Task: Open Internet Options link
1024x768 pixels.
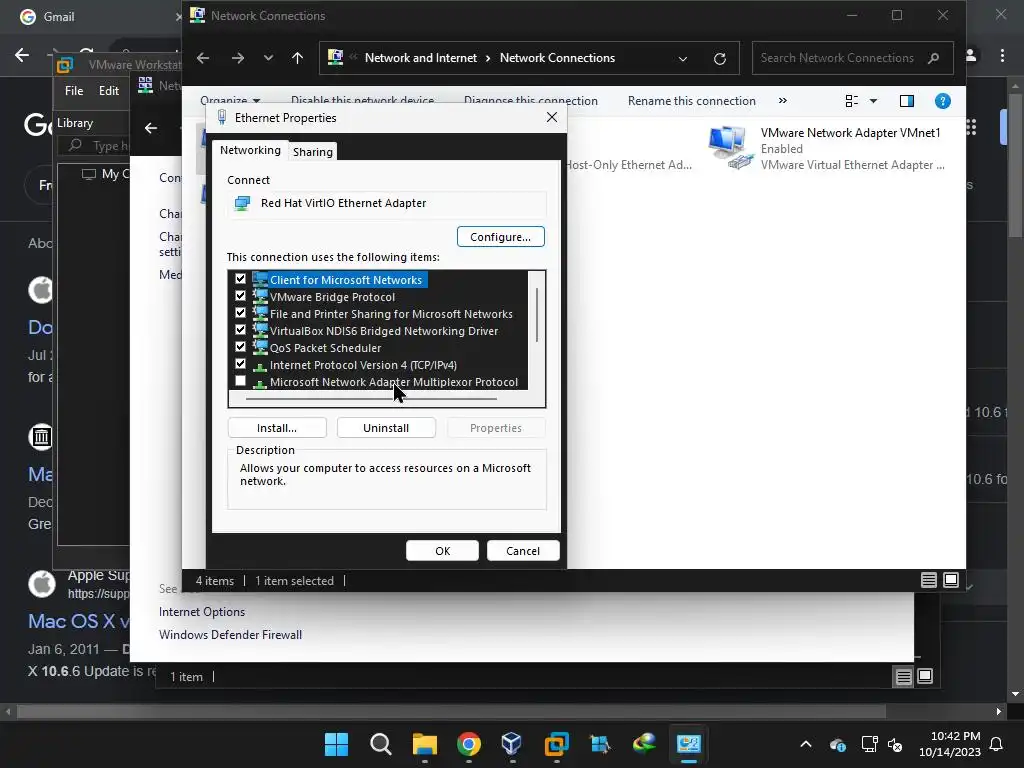Action: point(202,612)
